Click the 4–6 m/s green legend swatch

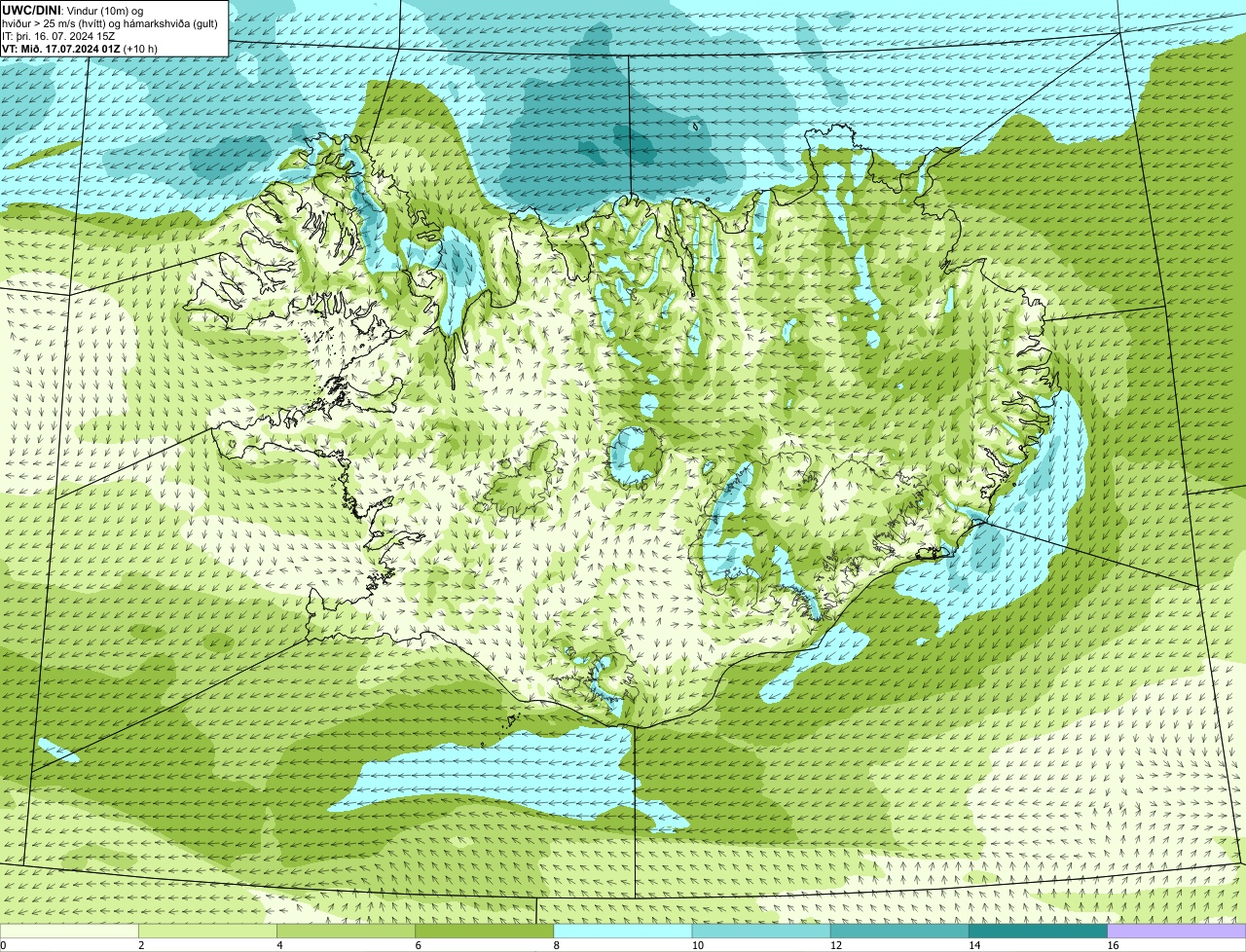[x=346, y=932]
